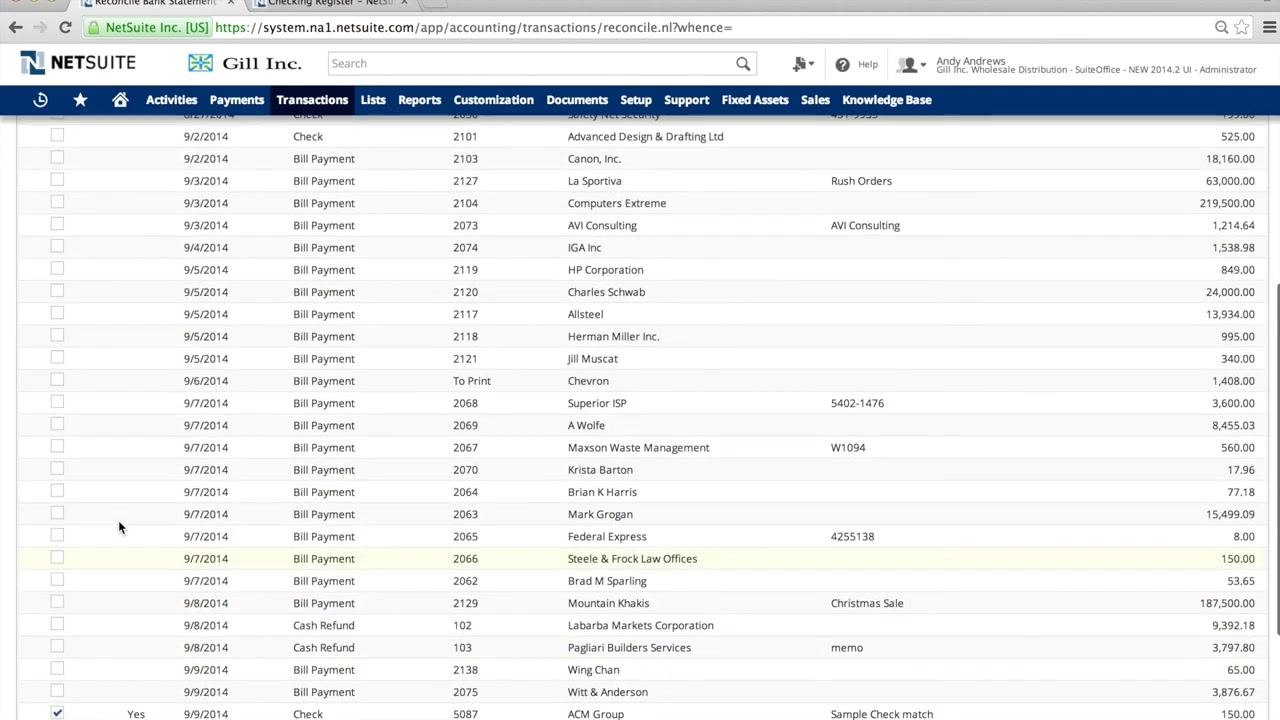
Task: Click the Gill Inc. company logo
Action: pos(245,63)
